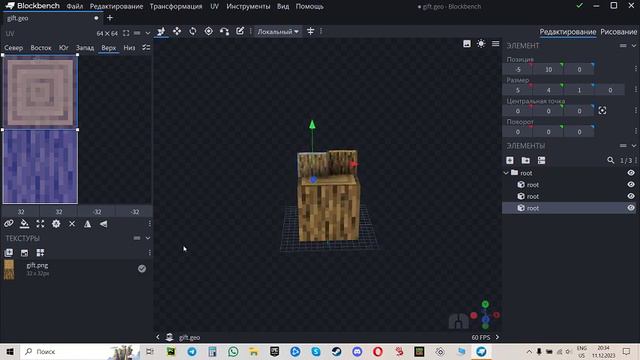Open Windows Start menu
The image size is (640, 360).
(10, 351)
